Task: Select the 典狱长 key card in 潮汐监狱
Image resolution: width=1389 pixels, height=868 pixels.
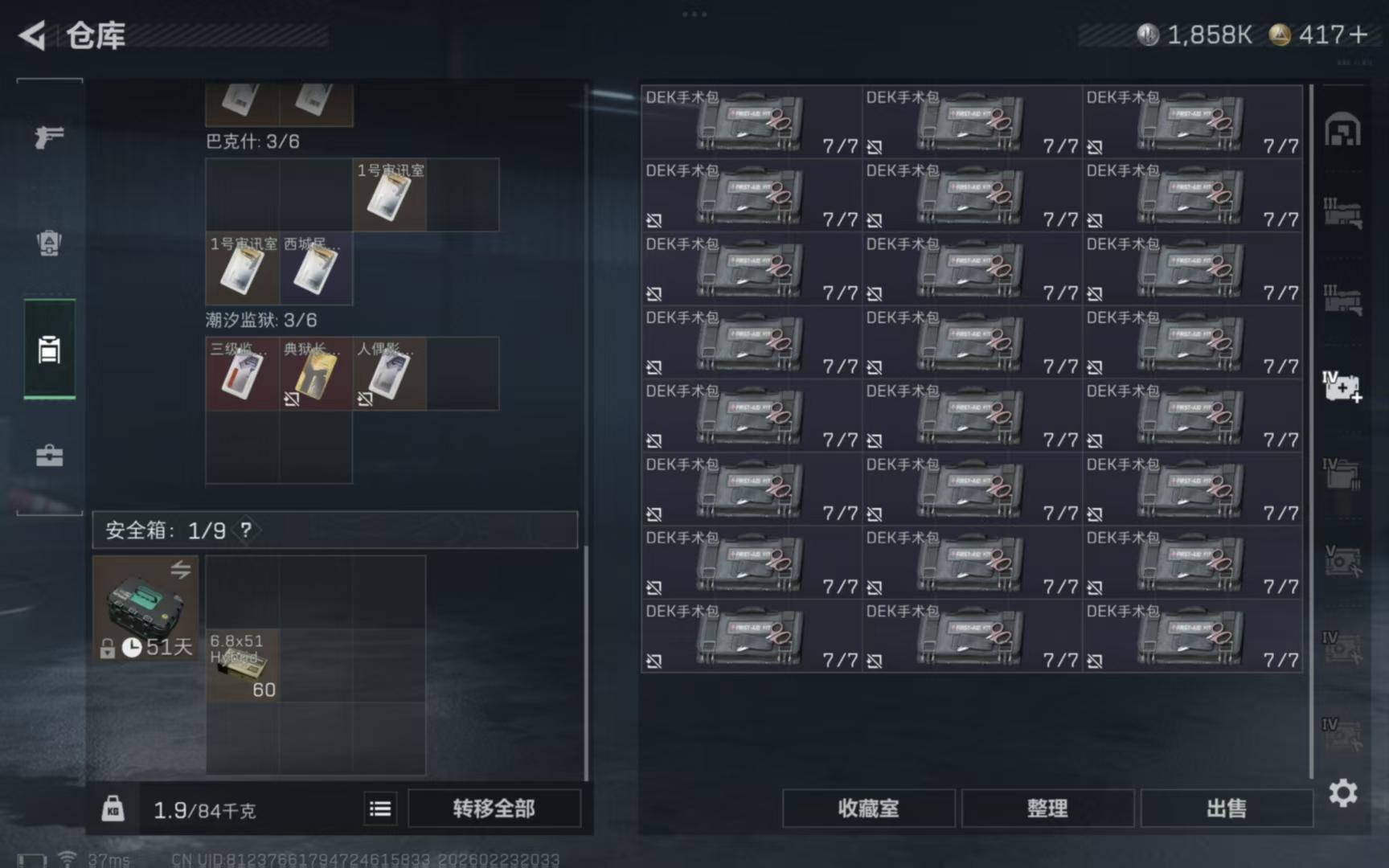Action: click(x=316, y=374)
